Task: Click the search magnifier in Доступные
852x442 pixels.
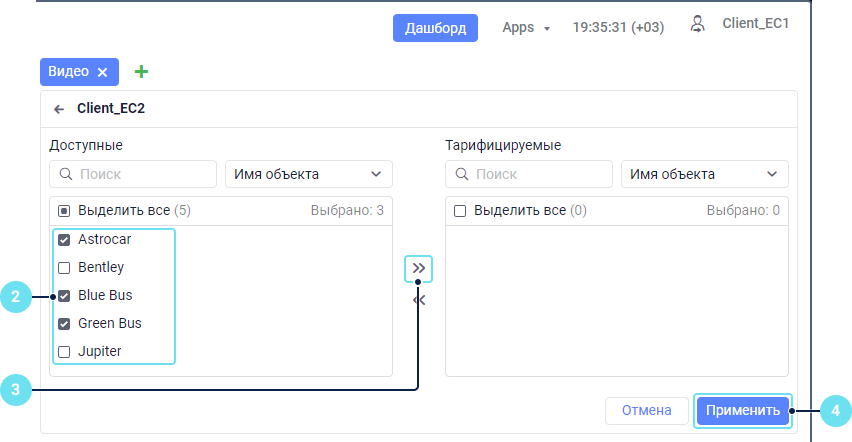Action: click(x=66, y=174)
